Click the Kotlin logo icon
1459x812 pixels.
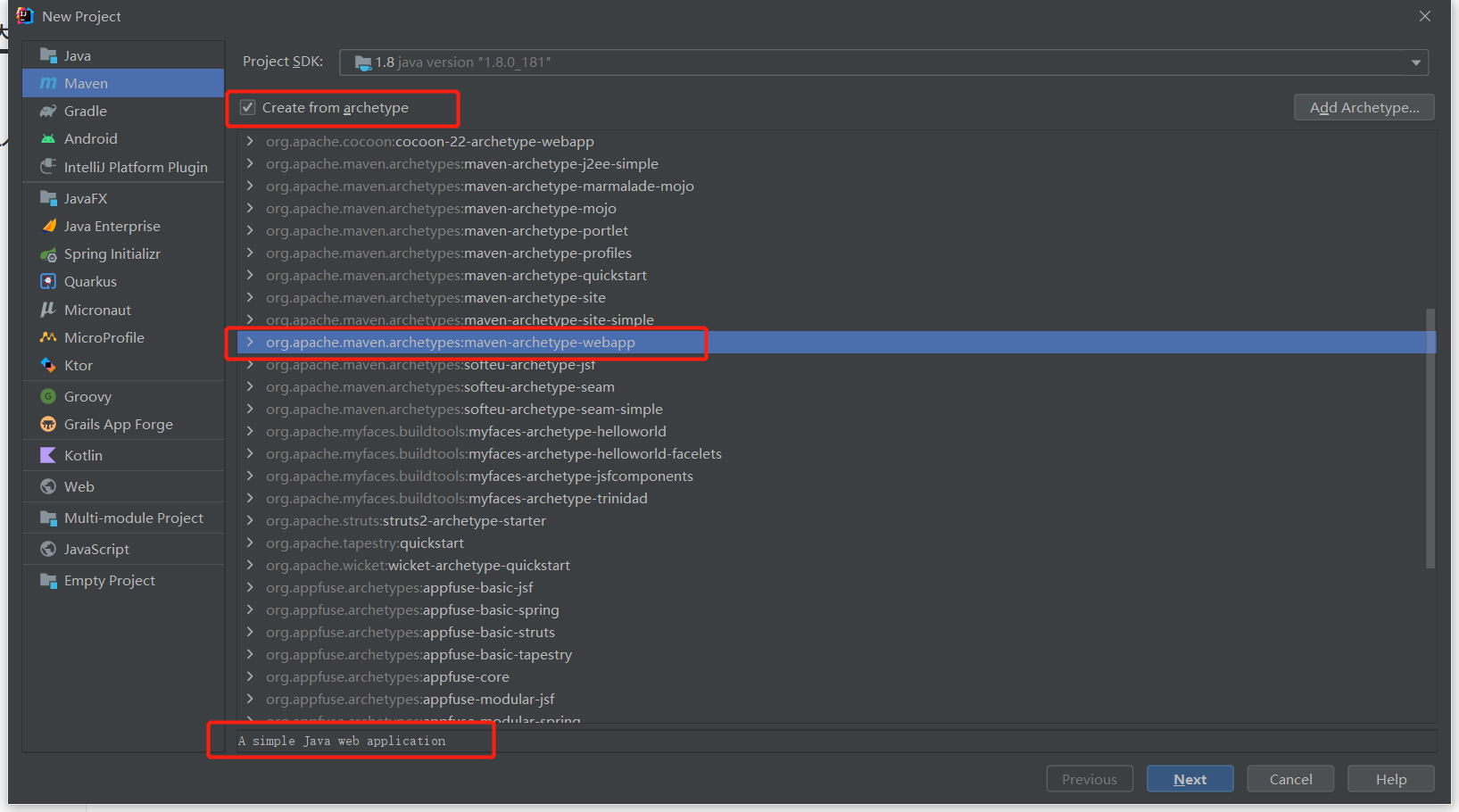pyautogui.click(x=48, y=455)
